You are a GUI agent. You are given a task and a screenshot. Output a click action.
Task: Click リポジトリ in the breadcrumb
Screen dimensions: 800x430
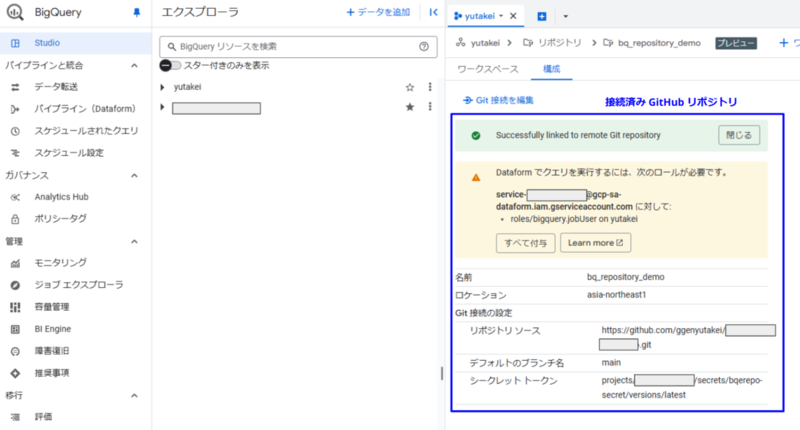click(x=560, y=43)
